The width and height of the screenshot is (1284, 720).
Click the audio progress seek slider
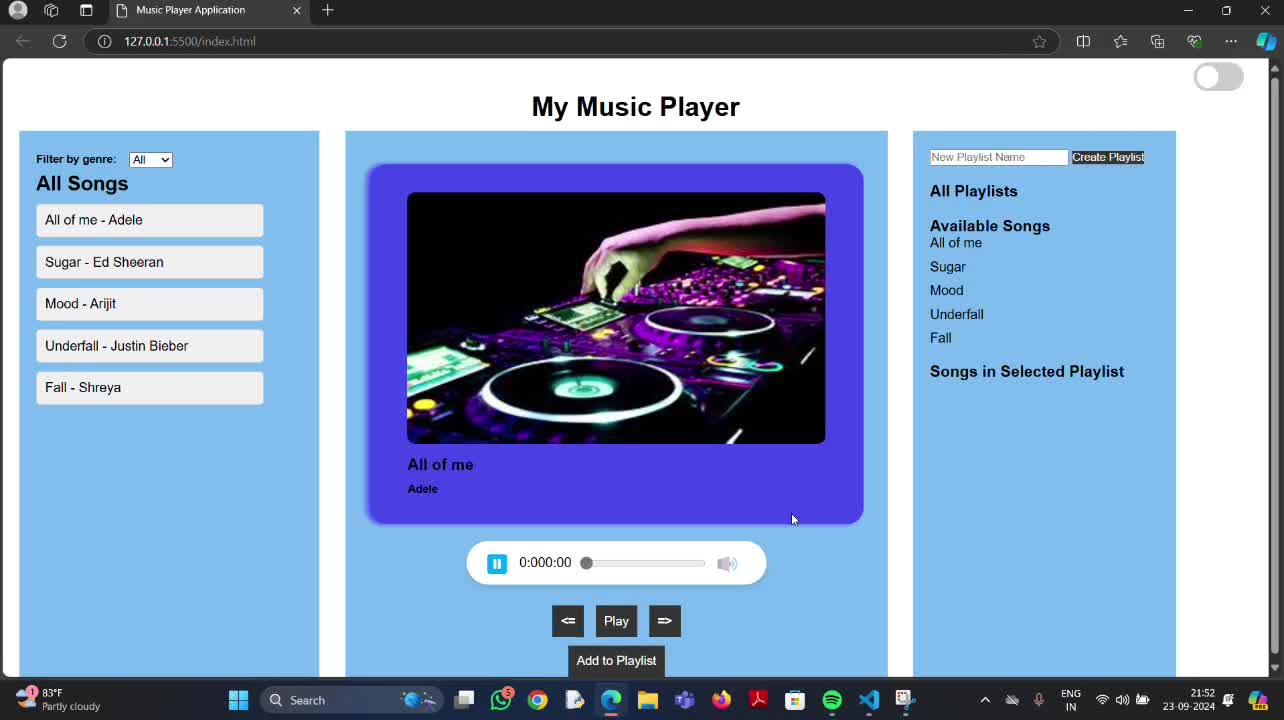(644, 564)
